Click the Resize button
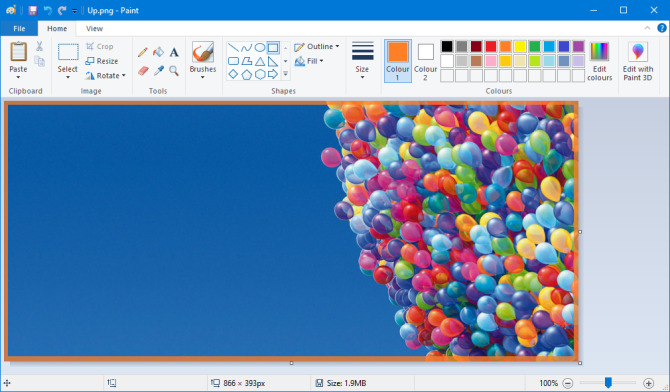This screenshot has height=392, width=670. [102, 61]
